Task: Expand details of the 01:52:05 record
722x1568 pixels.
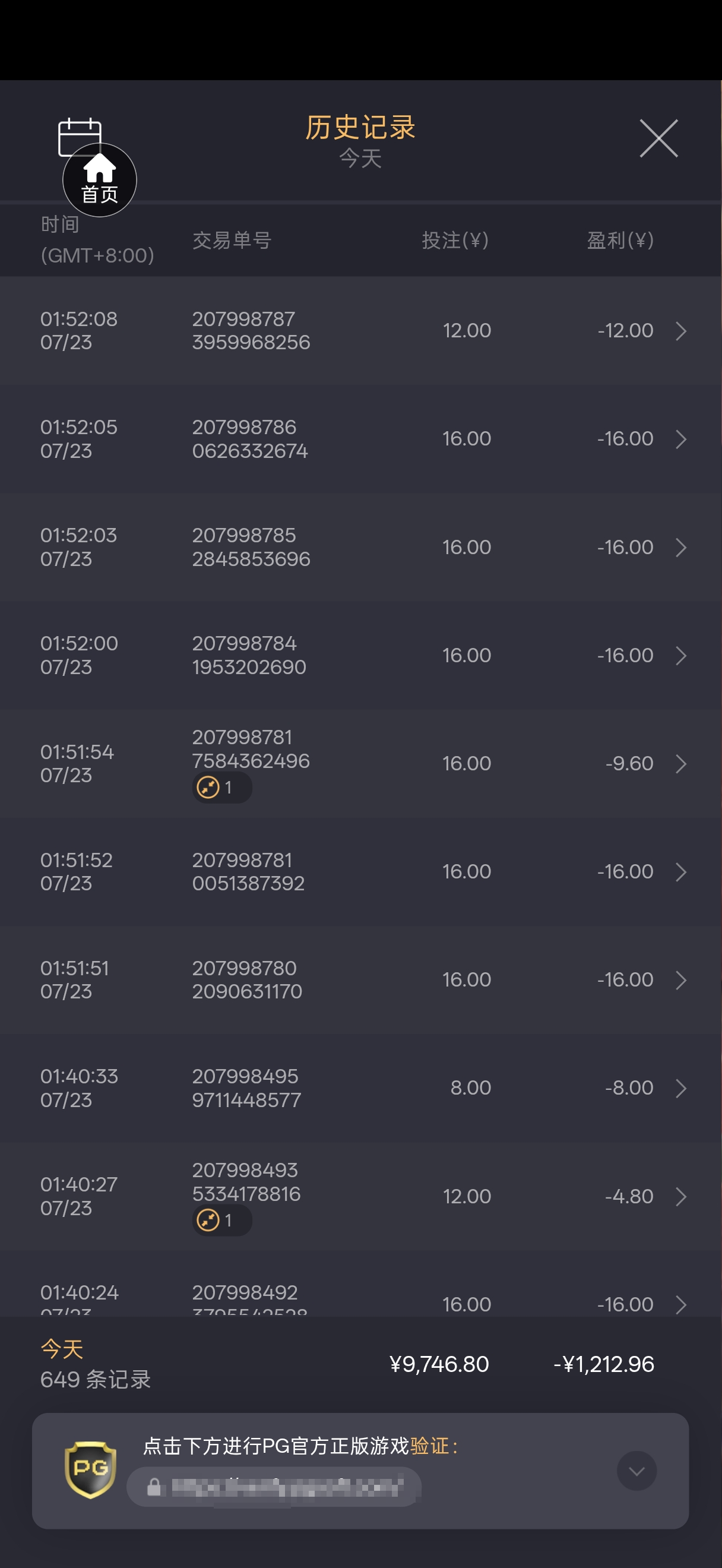Action: (x=681, y=439)
